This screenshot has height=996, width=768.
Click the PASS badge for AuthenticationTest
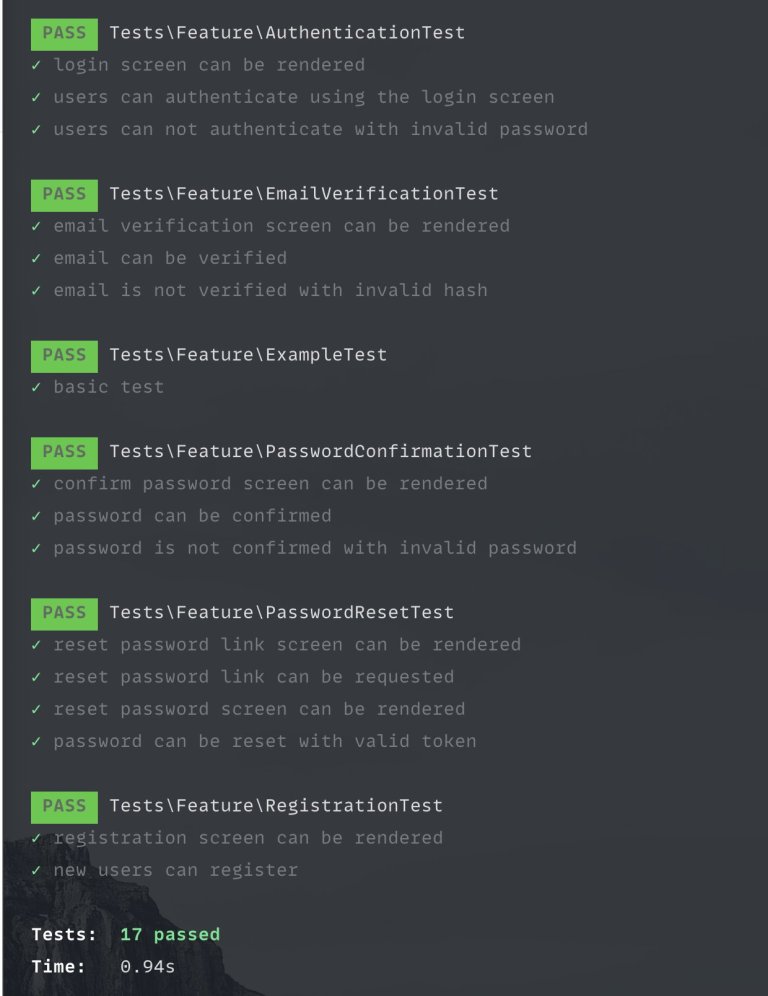point(64,33)
